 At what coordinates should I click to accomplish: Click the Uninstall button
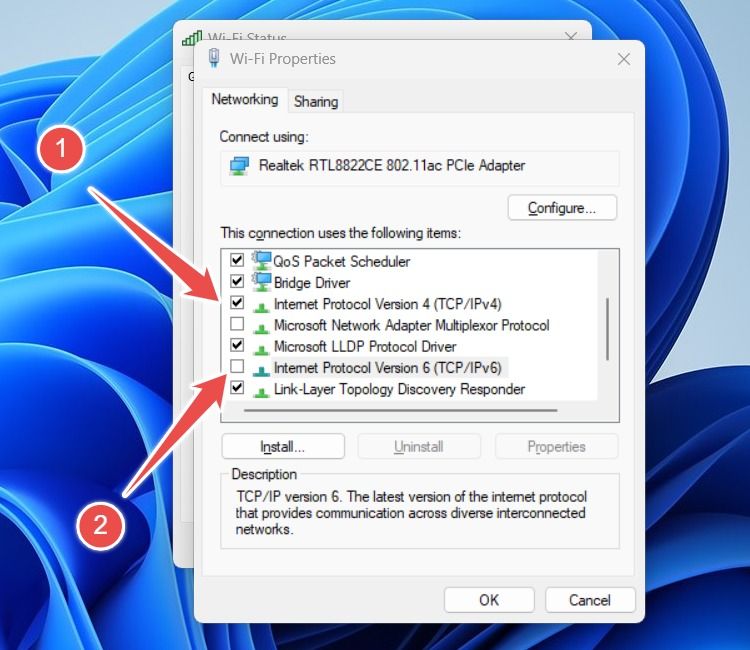point(419,447)
